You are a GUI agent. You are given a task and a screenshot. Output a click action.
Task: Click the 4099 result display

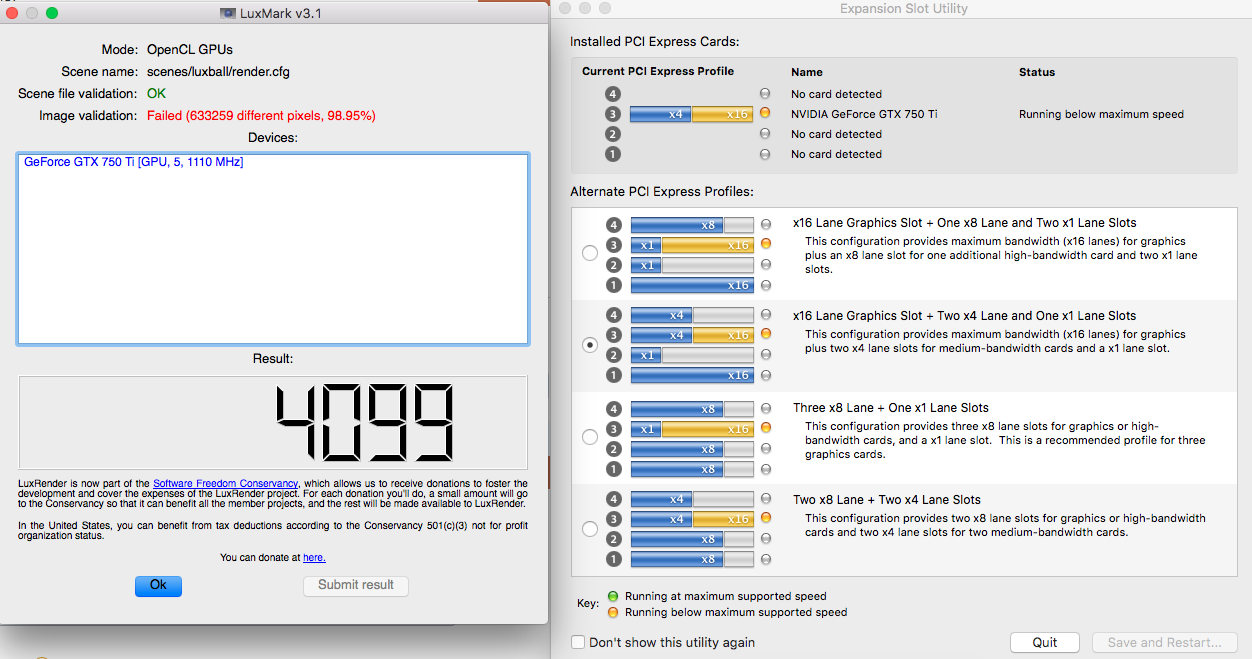(273, 423)
